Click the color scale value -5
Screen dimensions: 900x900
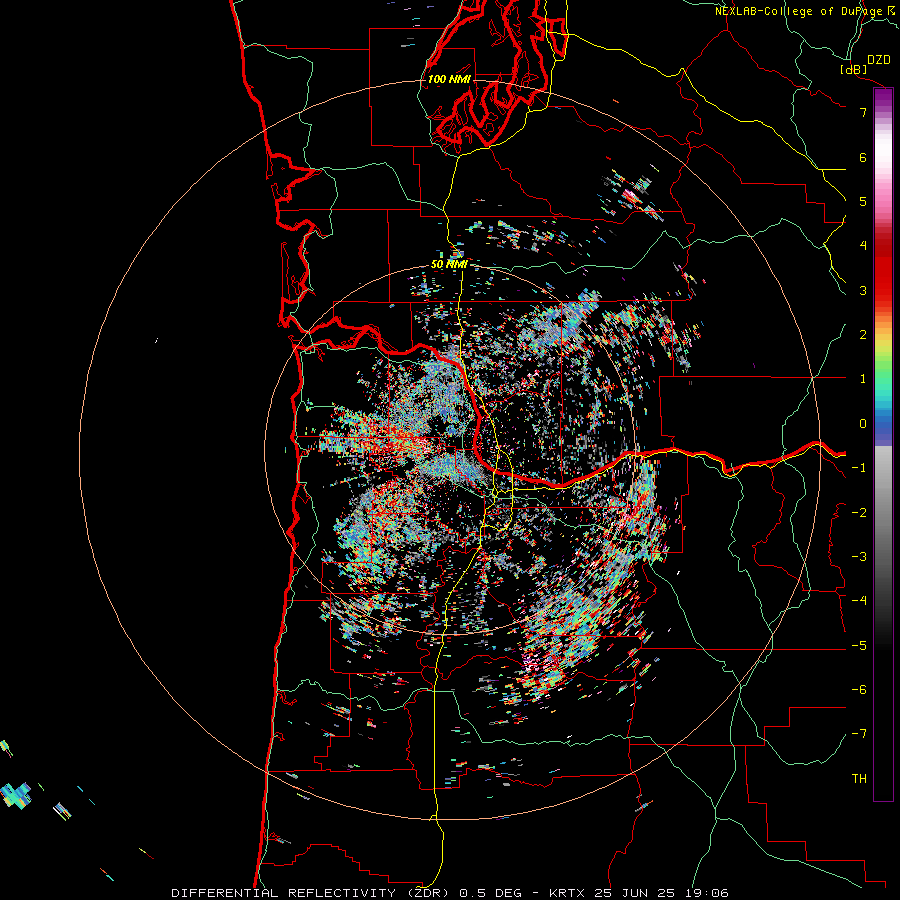[859, 646]
